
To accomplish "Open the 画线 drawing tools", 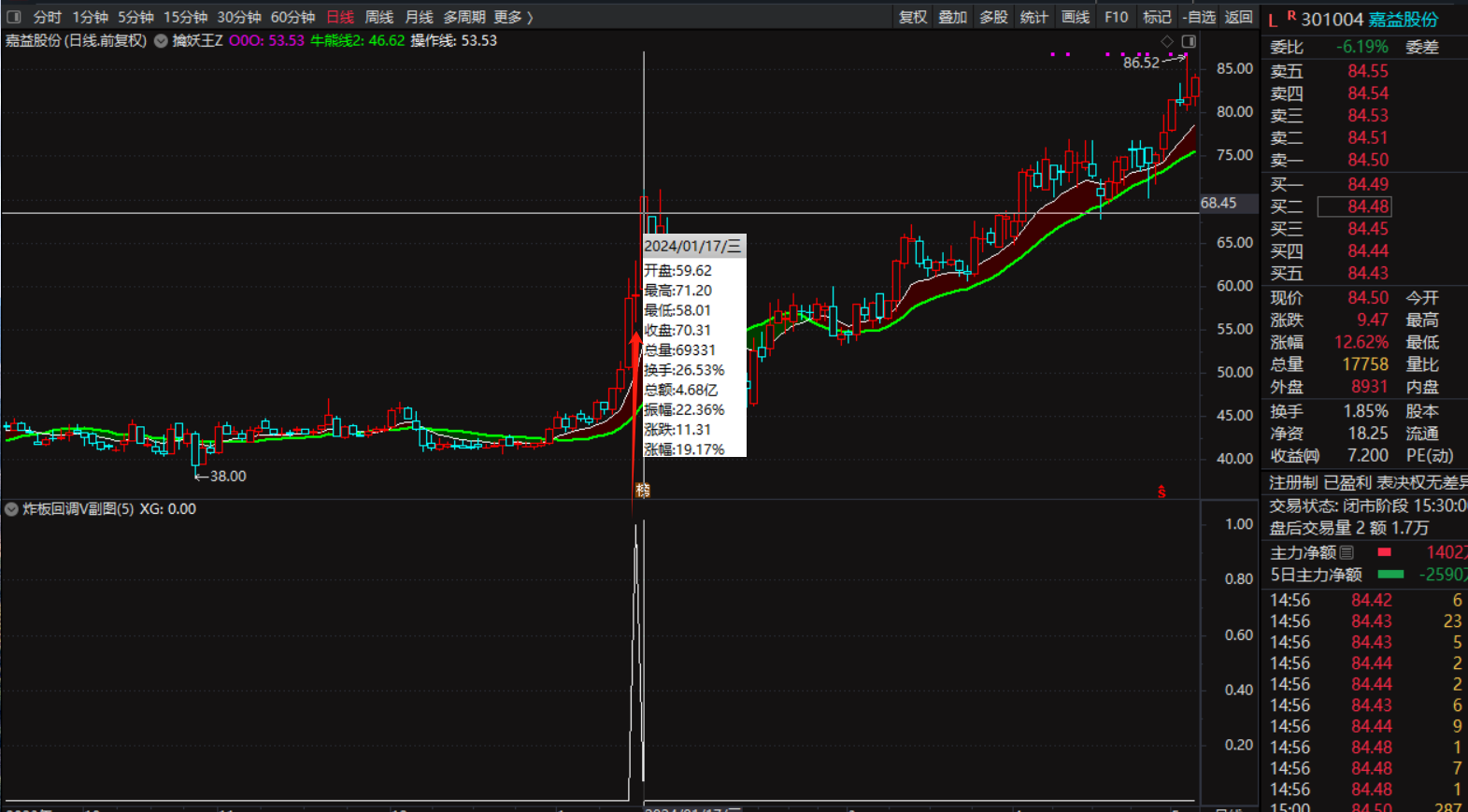I will (x=1075, y=17).
